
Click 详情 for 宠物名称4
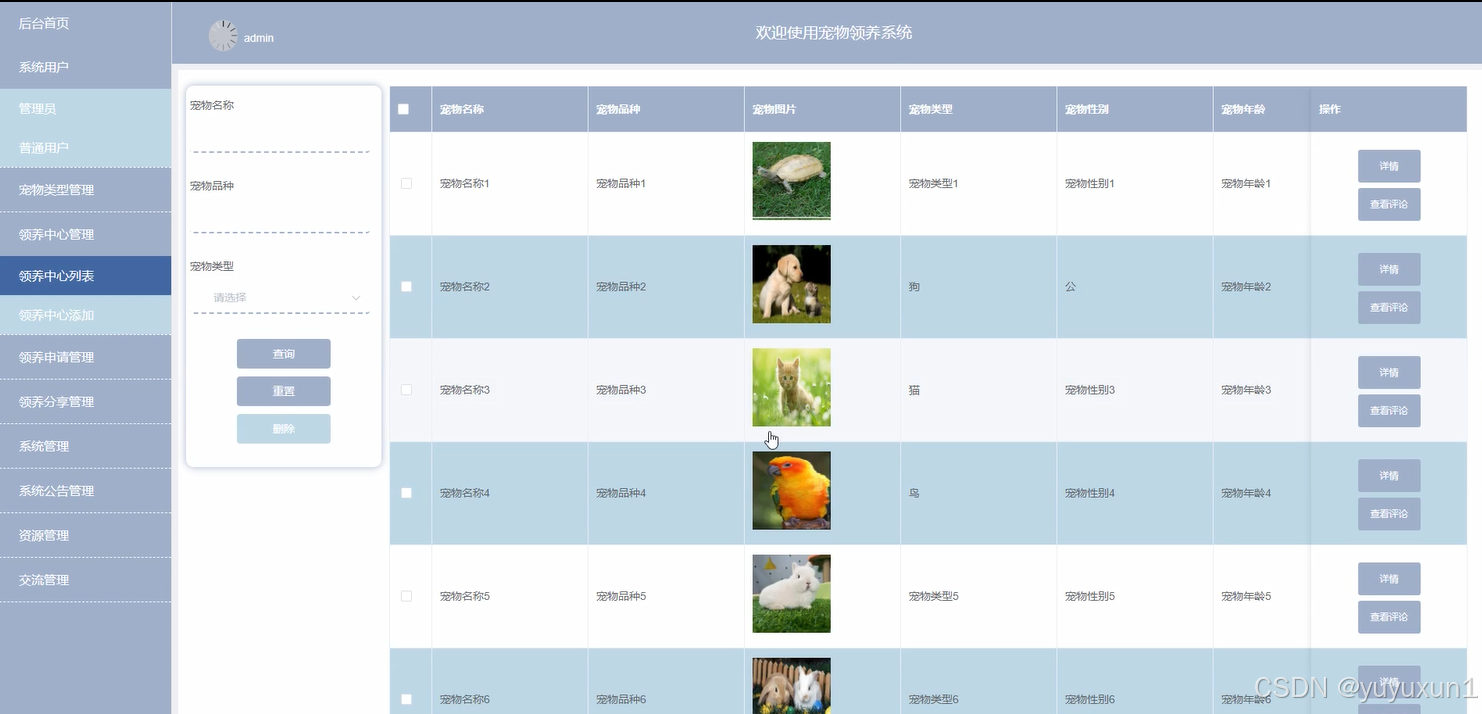click(x=1389, y=475)
